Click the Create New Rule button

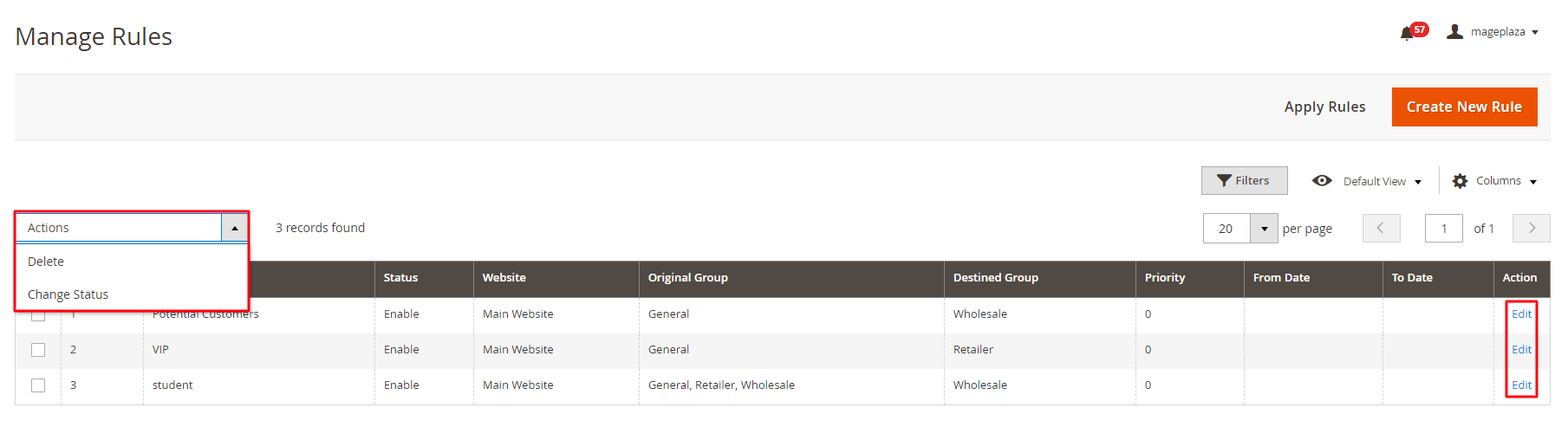tap(1464, 107)
